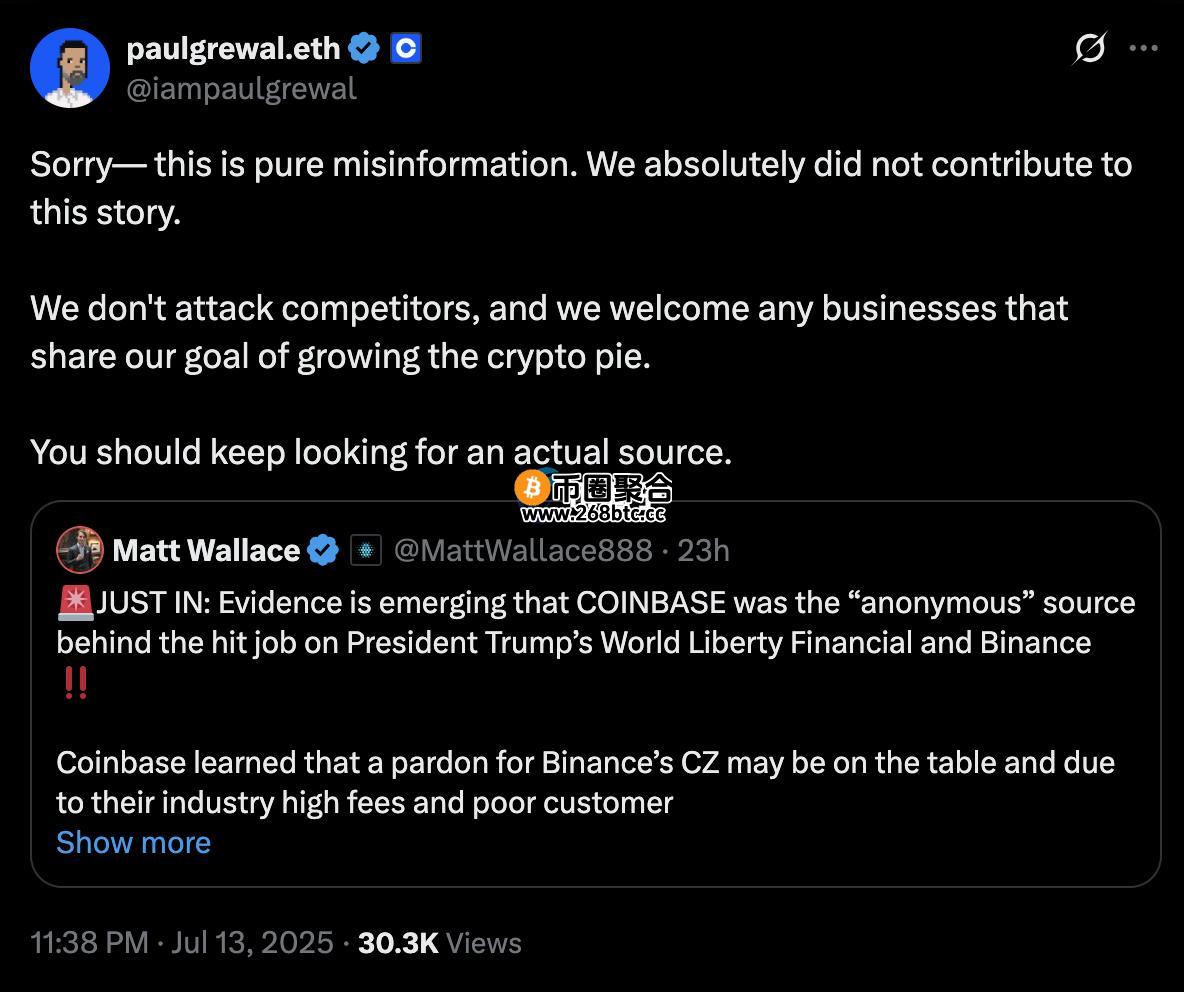The height and width of the screenshot is (992, 1184).
Task: Click Matt Wallace's square affiliation badge
Action: (x=366, y=550)
